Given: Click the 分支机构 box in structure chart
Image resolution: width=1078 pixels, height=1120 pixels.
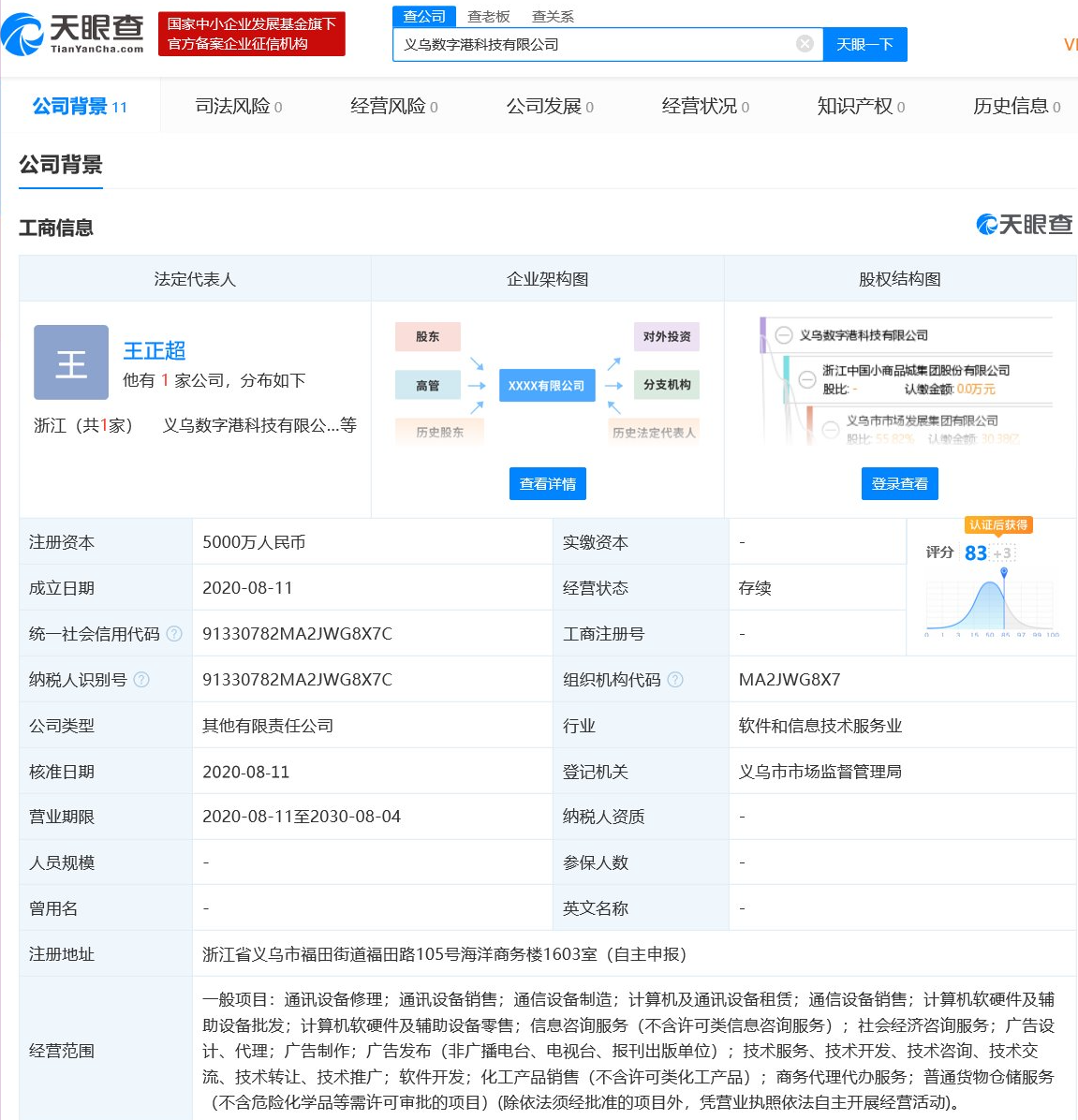Looking at the screenshot, I should click(x=667, y=384).
